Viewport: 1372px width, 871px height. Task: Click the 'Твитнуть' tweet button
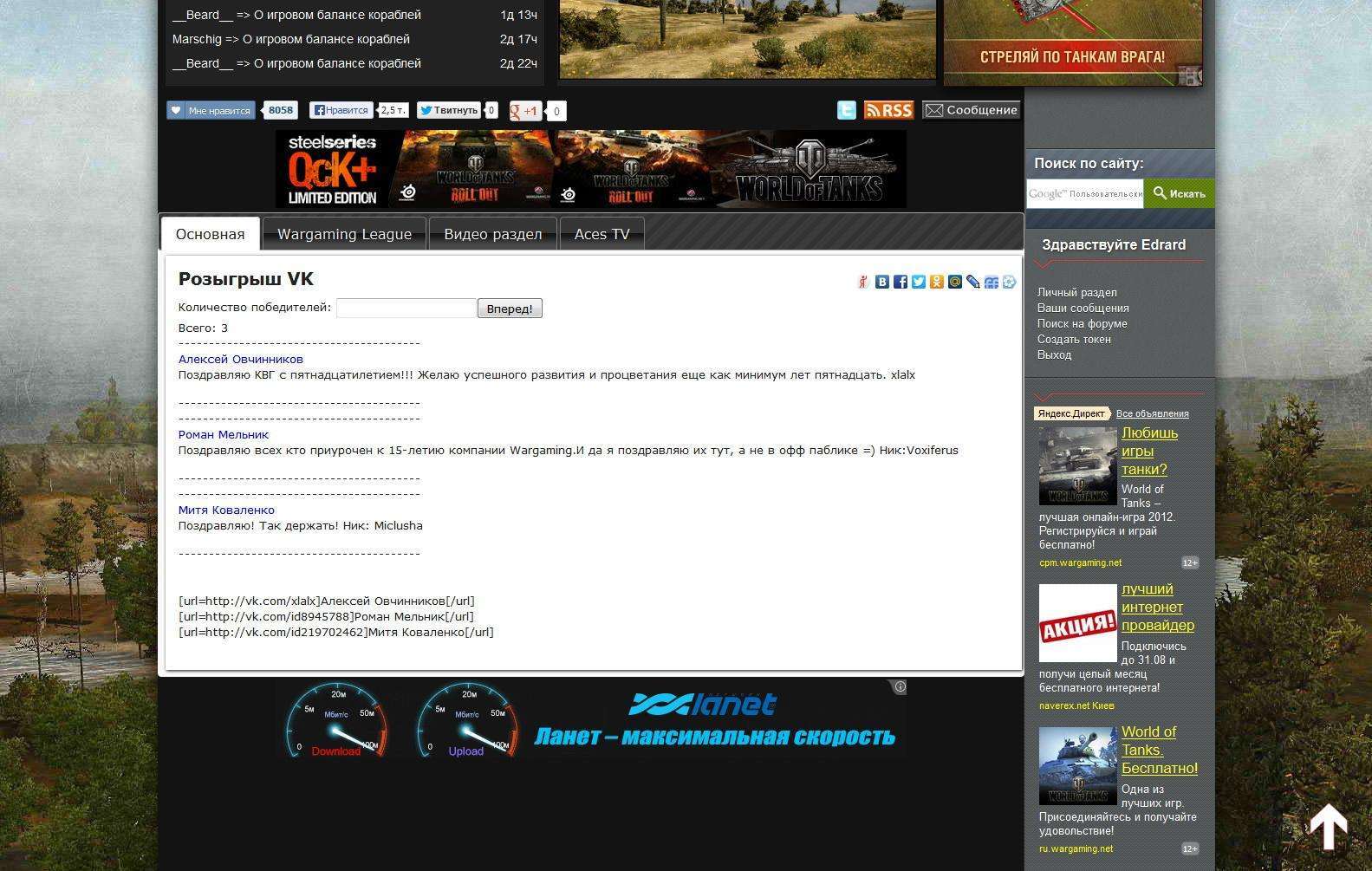(x=449, y=110)
